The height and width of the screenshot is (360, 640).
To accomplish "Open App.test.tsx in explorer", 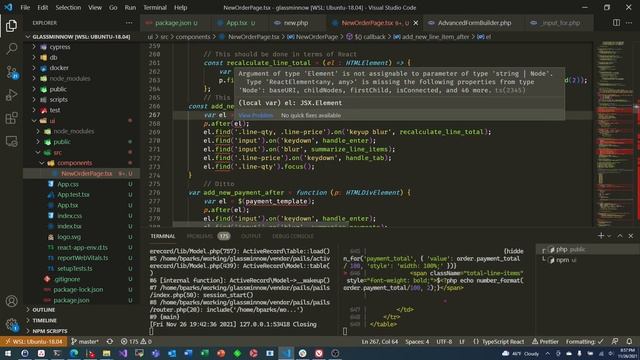I will 73,195.
